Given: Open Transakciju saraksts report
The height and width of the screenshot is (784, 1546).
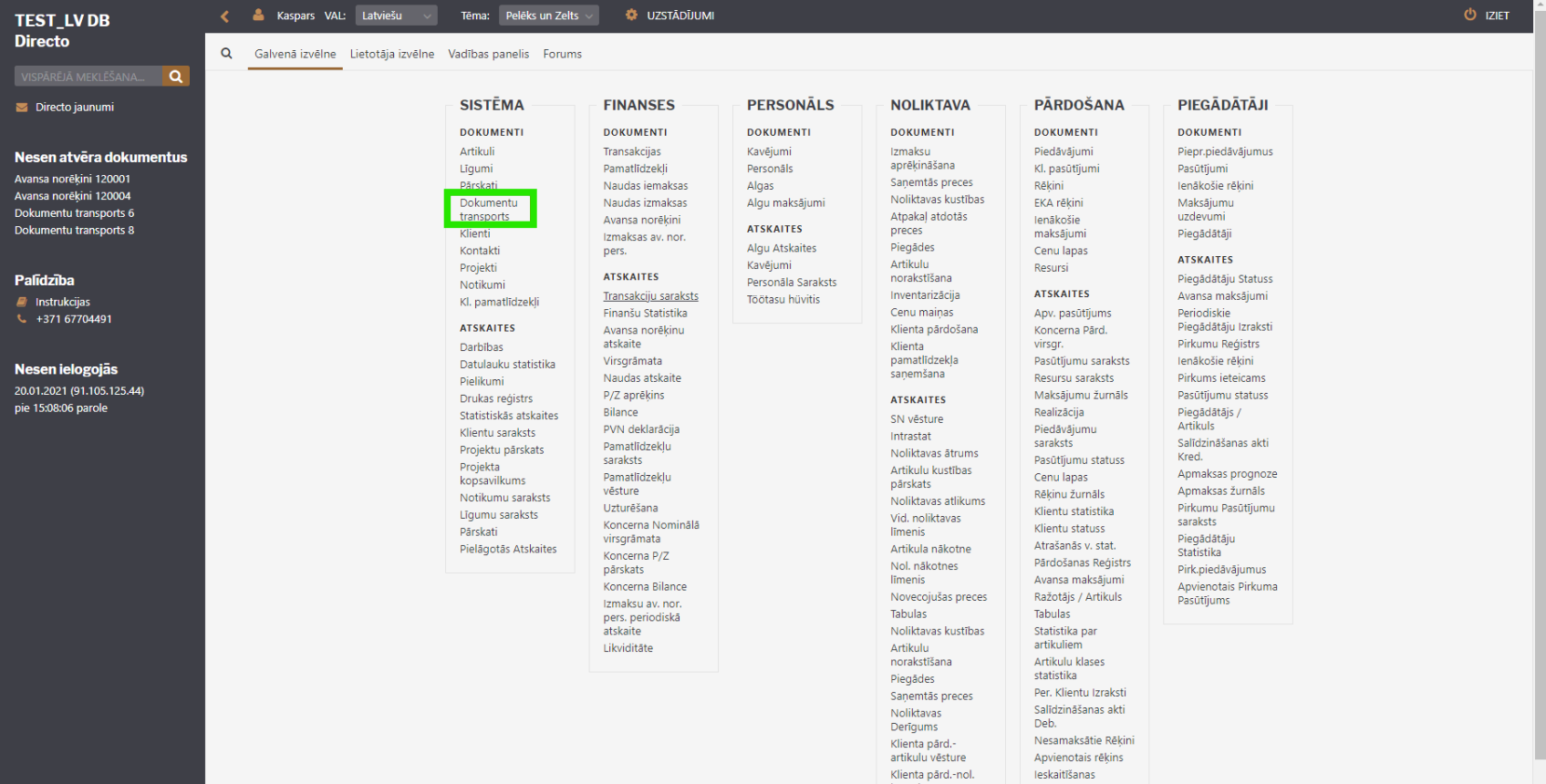Looking at the screenshot, I should (650, 296).
